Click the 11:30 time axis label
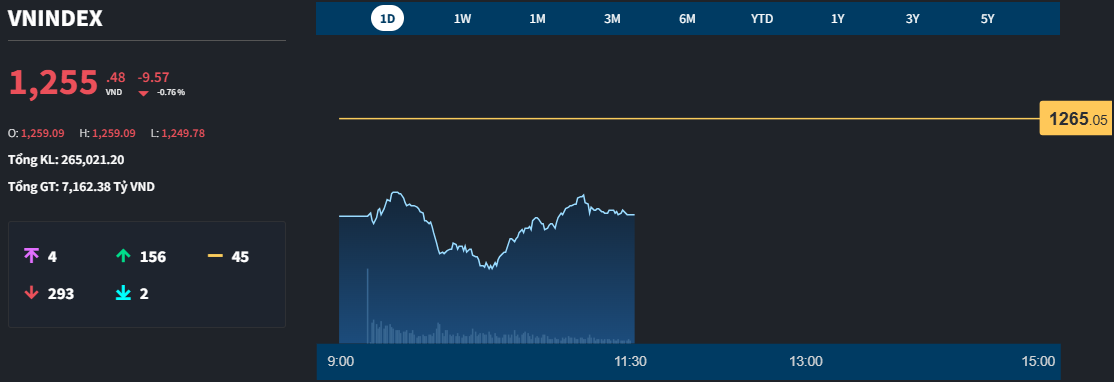The width and height of the screenshot is (1114, 382). click(x=630, y=361)
